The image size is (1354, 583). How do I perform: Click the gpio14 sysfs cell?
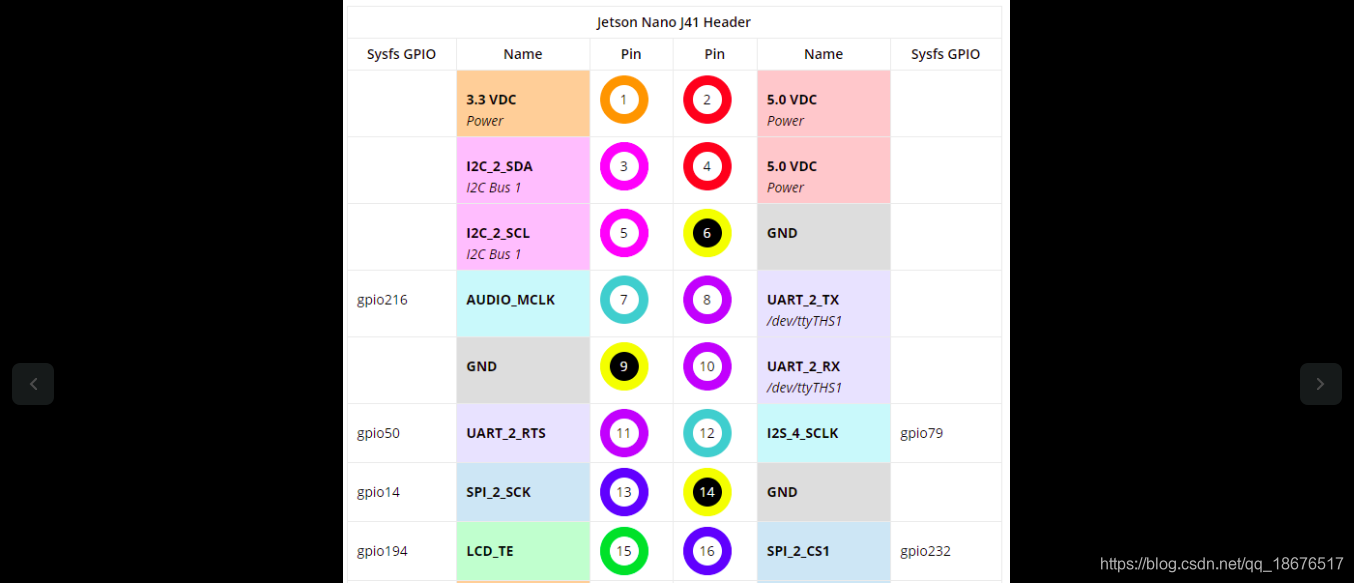click(x=402, y=492)
